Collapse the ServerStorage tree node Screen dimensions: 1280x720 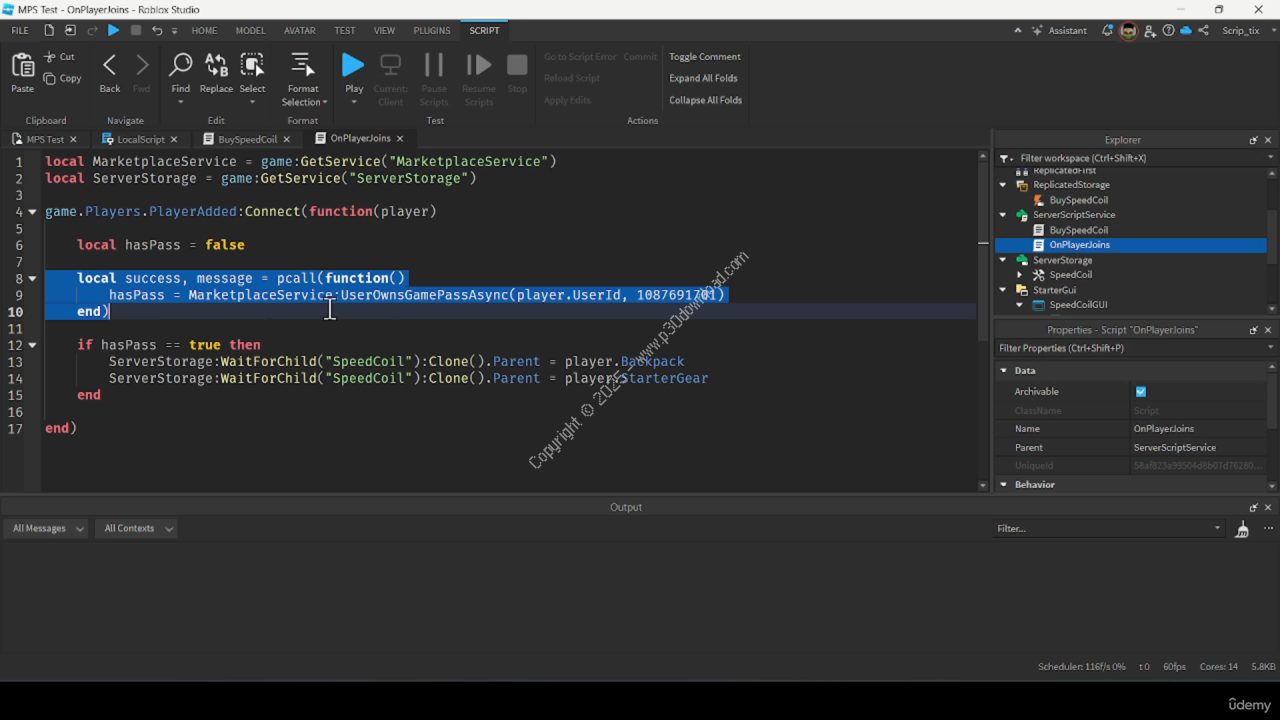pyautogui.click(x=1004, y=260)
